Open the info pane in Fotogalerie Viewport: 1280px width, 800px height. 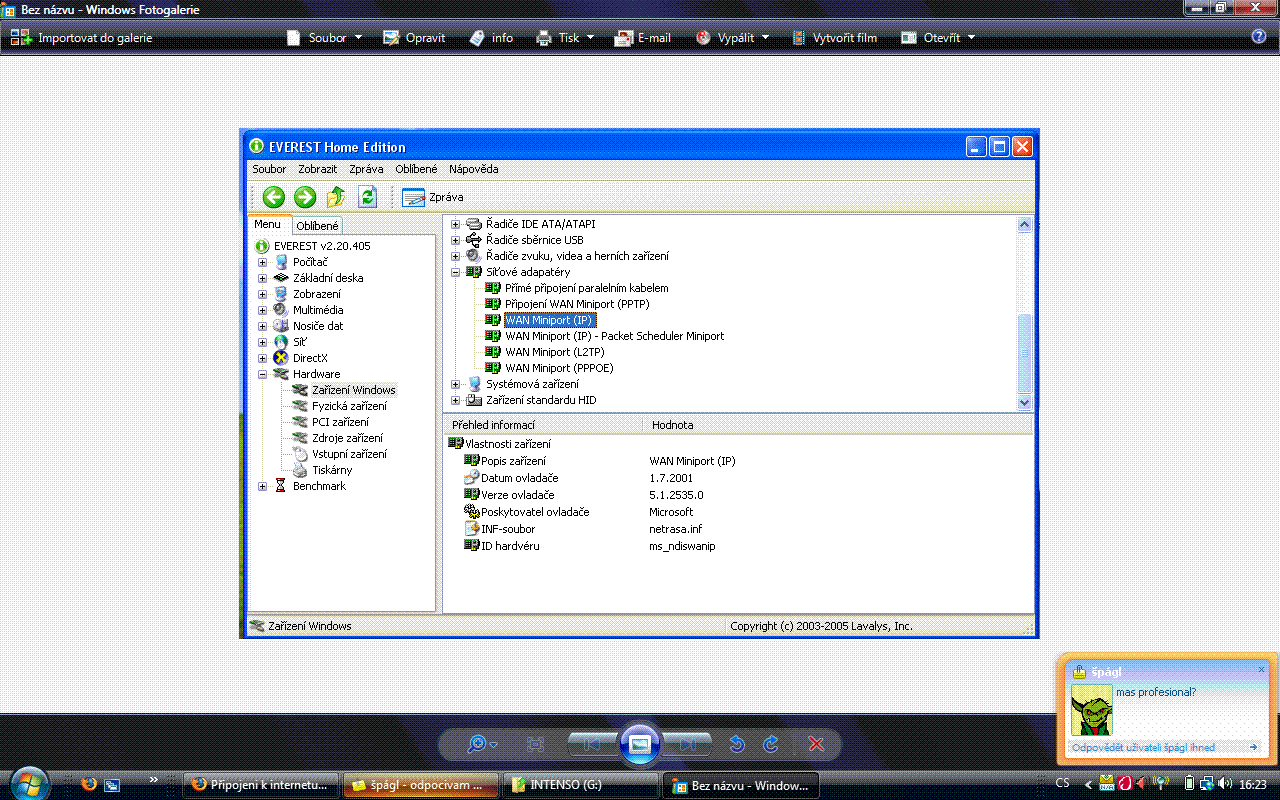(491, 38)
